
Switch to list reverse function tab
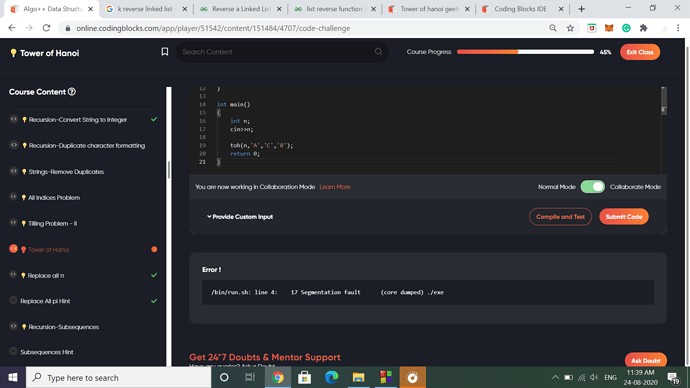[x=335, y=9]
